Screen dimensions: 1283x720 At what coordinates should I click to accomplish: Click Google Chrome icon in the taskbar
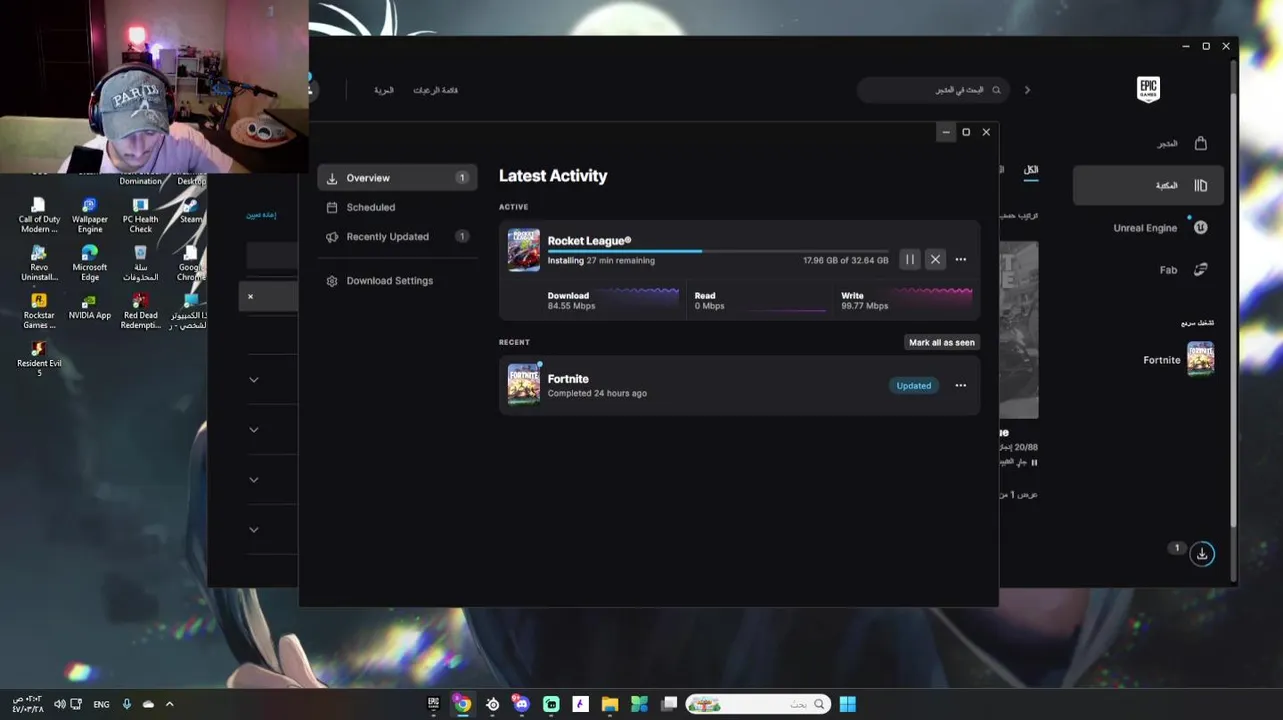point(462,704)
